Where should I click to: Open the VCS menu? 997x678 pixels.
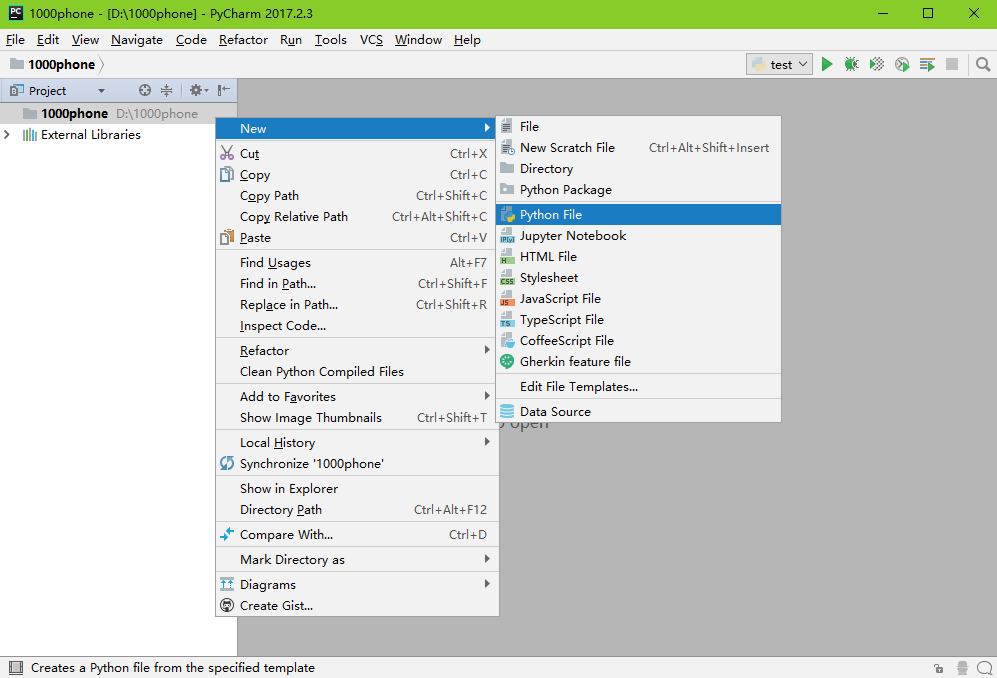371,39
